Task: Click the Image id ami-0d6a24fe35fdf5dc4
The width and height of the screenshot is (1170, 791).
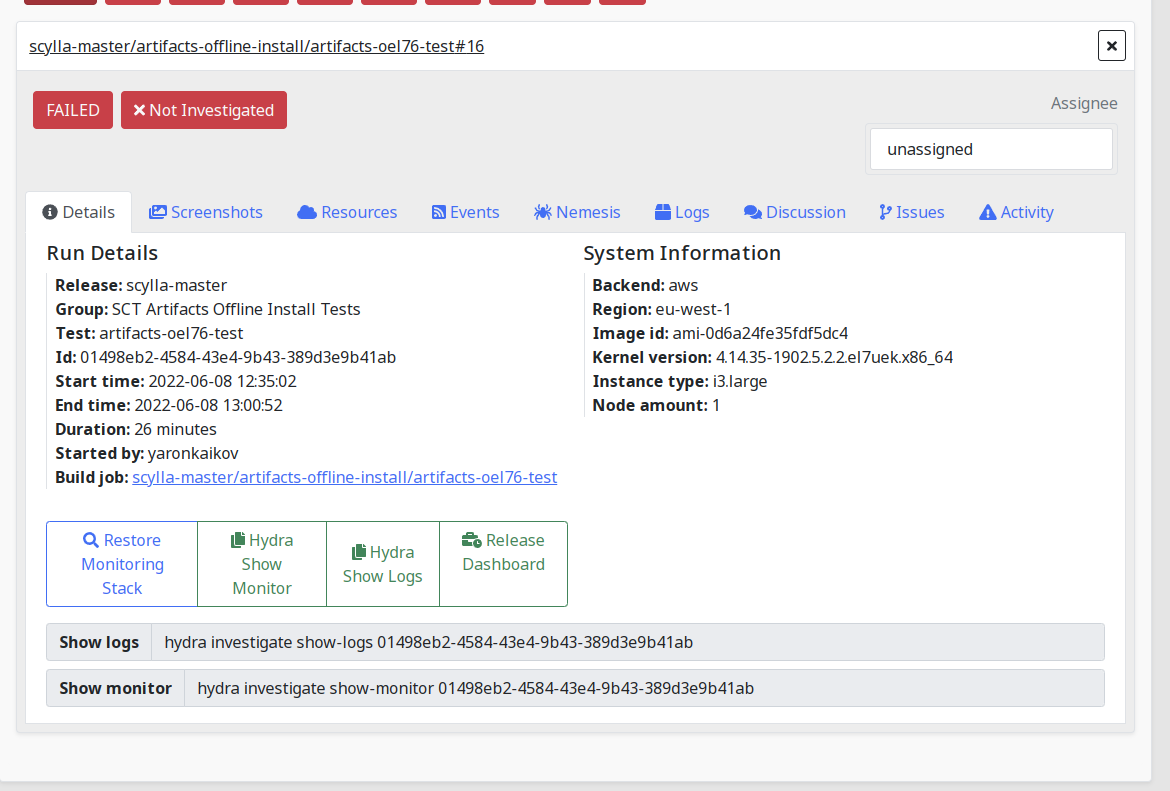Action: [x=760, y=333]
